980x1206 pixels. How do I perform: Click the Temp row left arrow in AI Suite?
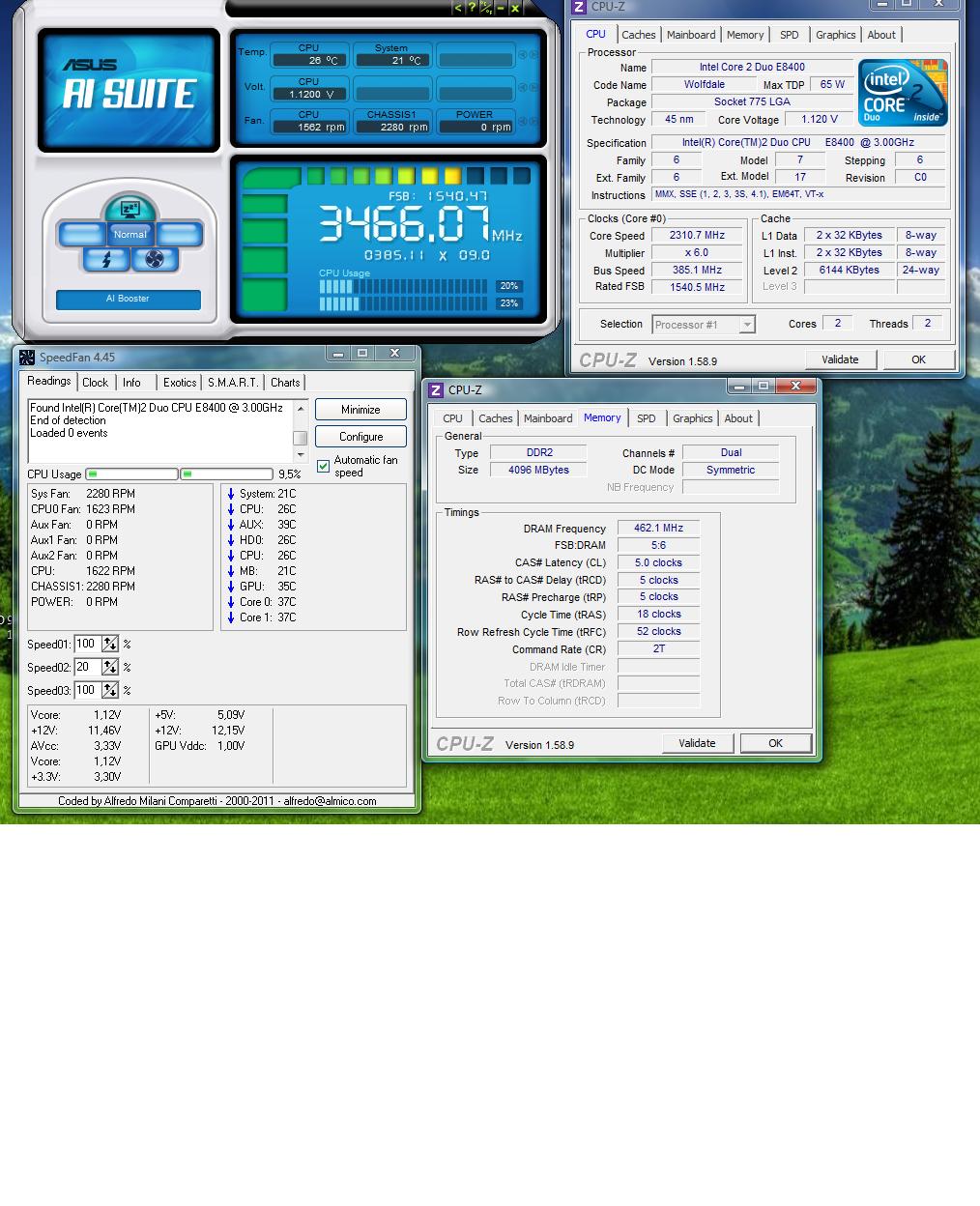523,55
